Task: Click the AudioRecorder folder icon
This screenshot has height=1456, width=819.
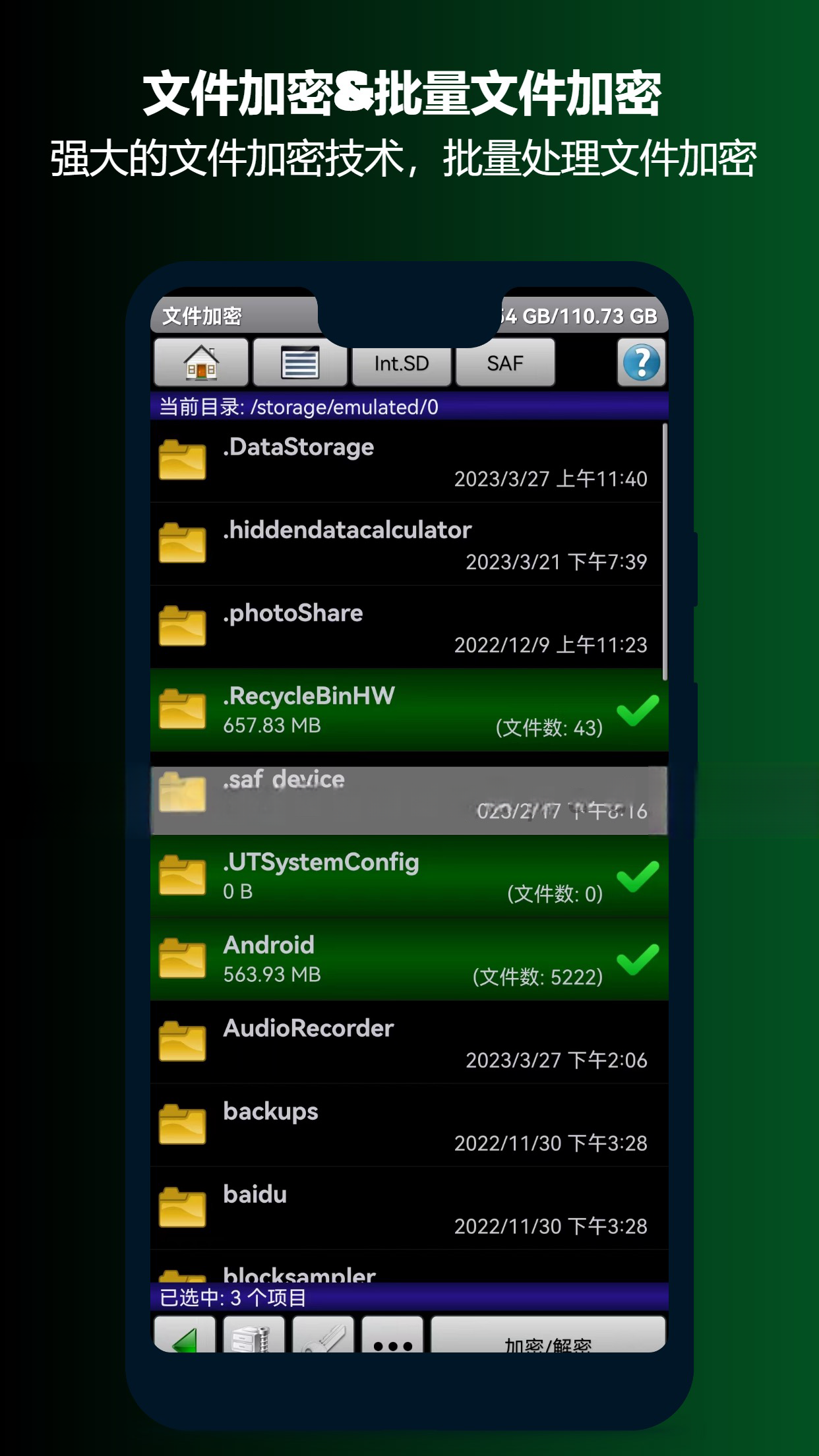Action: click(x=182, y=1042)
